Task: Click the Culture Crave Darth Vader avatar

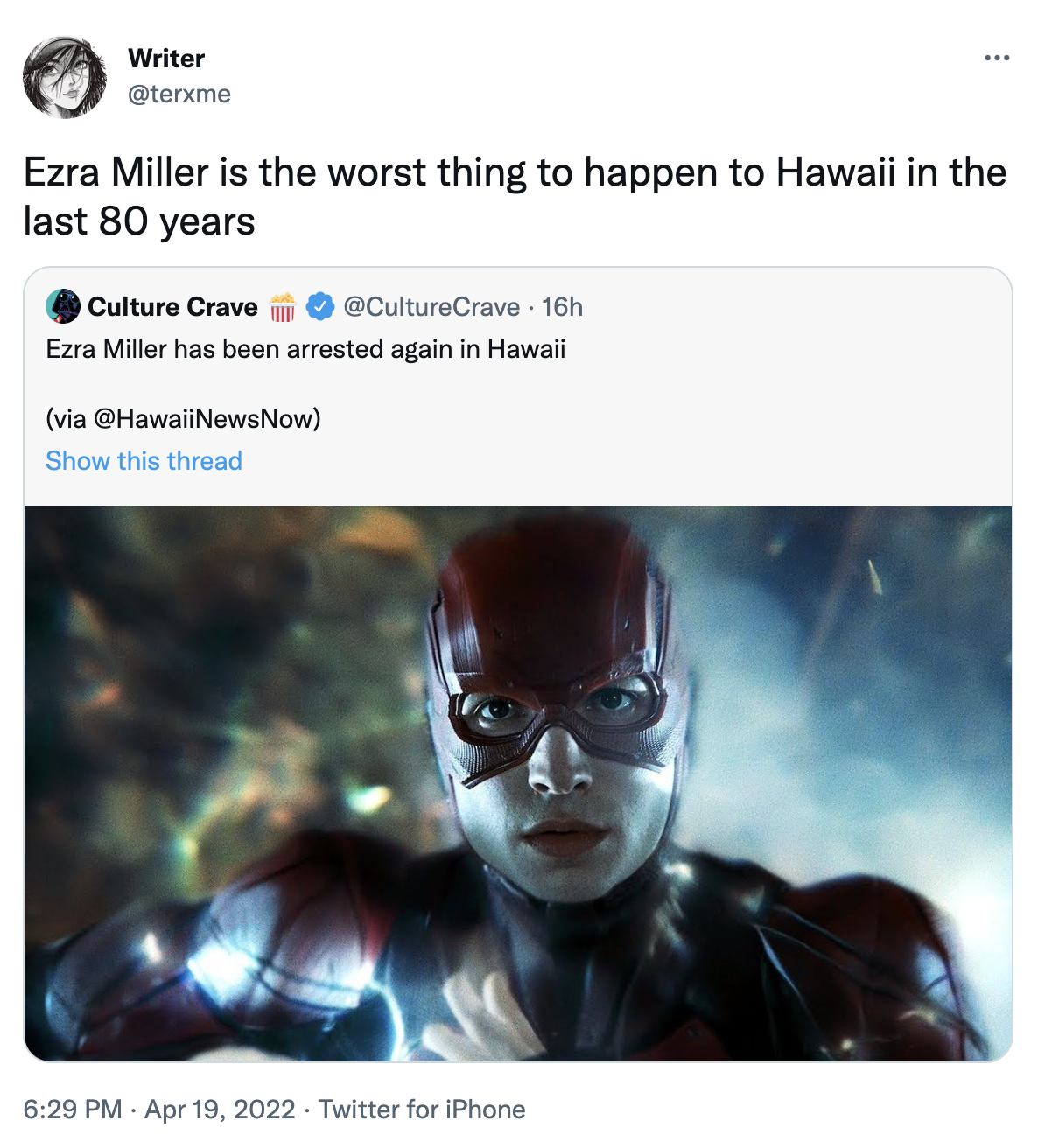Action: tap(61, 307)
